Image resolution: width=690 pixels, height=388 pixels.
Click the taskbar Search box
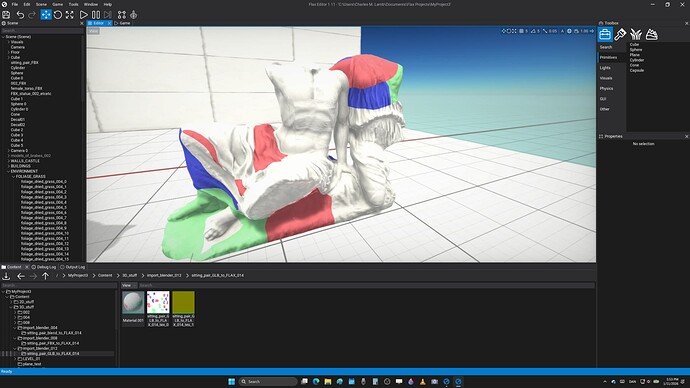click(x=268, y=381)
